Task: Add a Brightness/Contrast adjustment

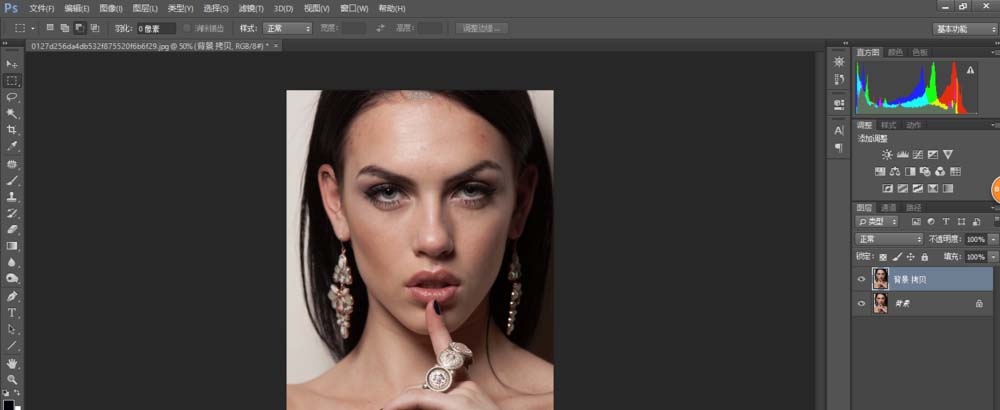Action: pyautogui.click(x=887, y=154)
